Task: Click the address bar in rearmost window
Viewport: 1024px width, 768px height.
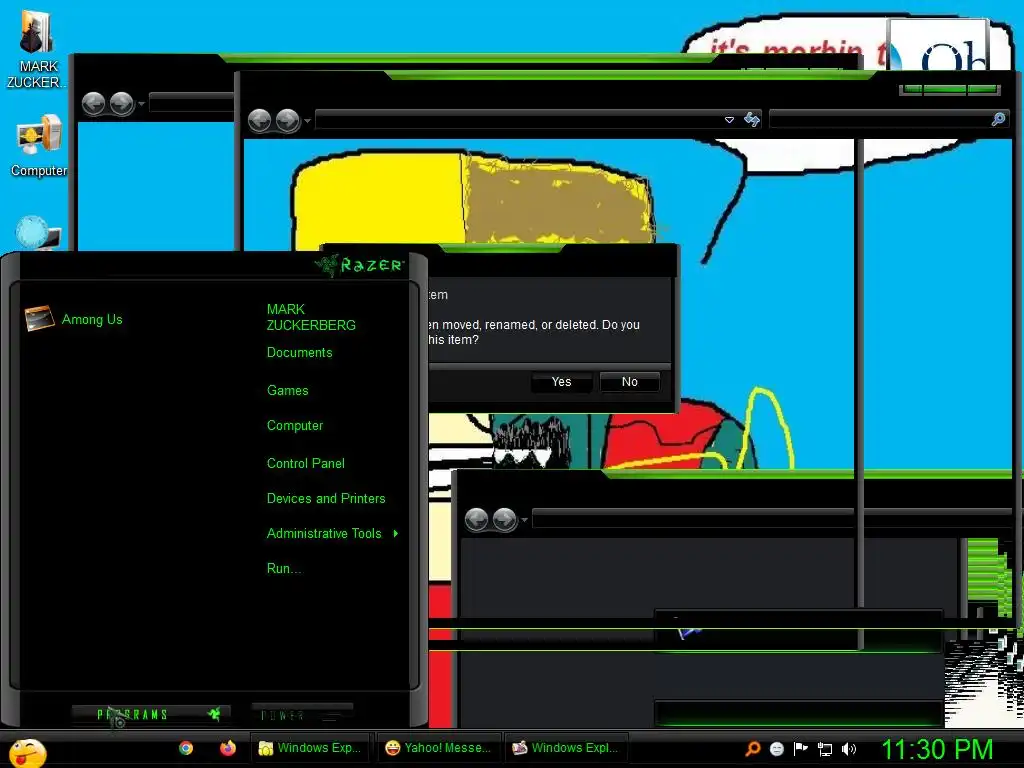Action: [191, 103]
